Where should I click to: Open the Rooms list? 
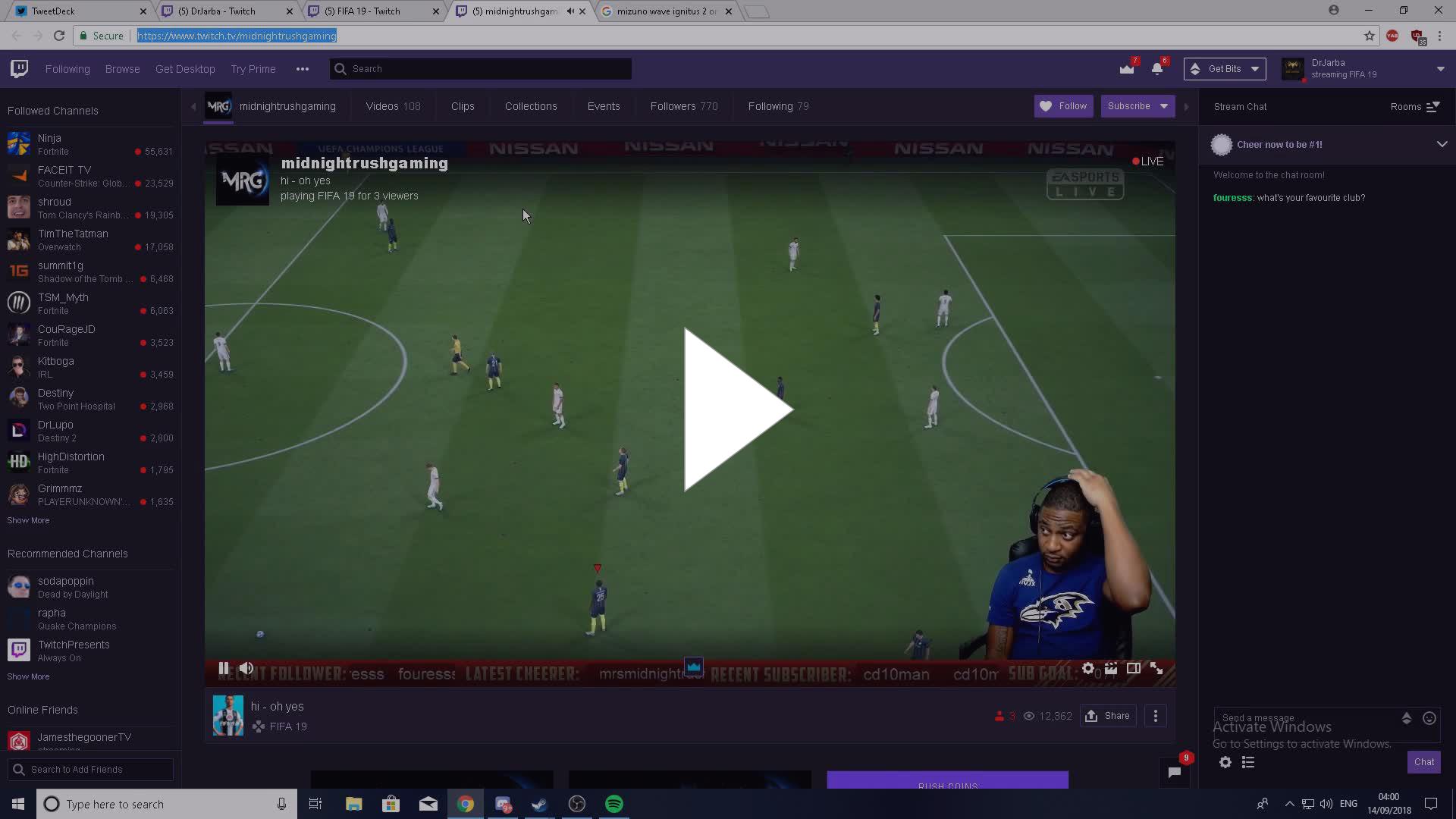tap(1415, 107)
